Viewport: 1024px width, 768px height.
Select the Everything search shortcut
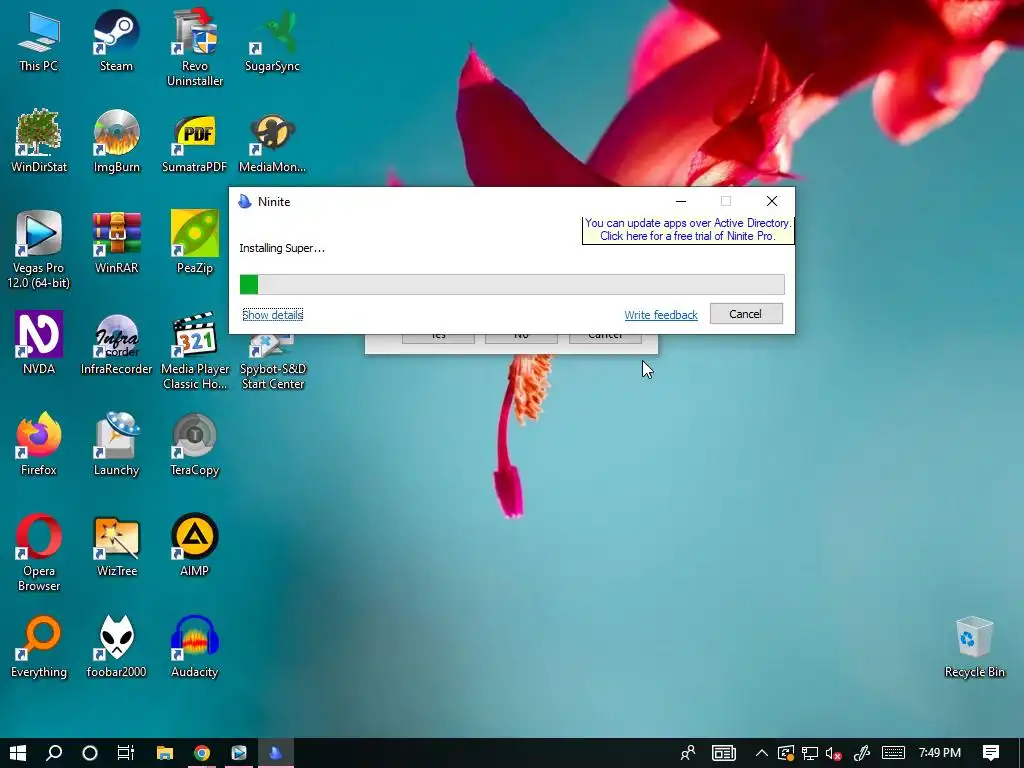click(39, 648)
